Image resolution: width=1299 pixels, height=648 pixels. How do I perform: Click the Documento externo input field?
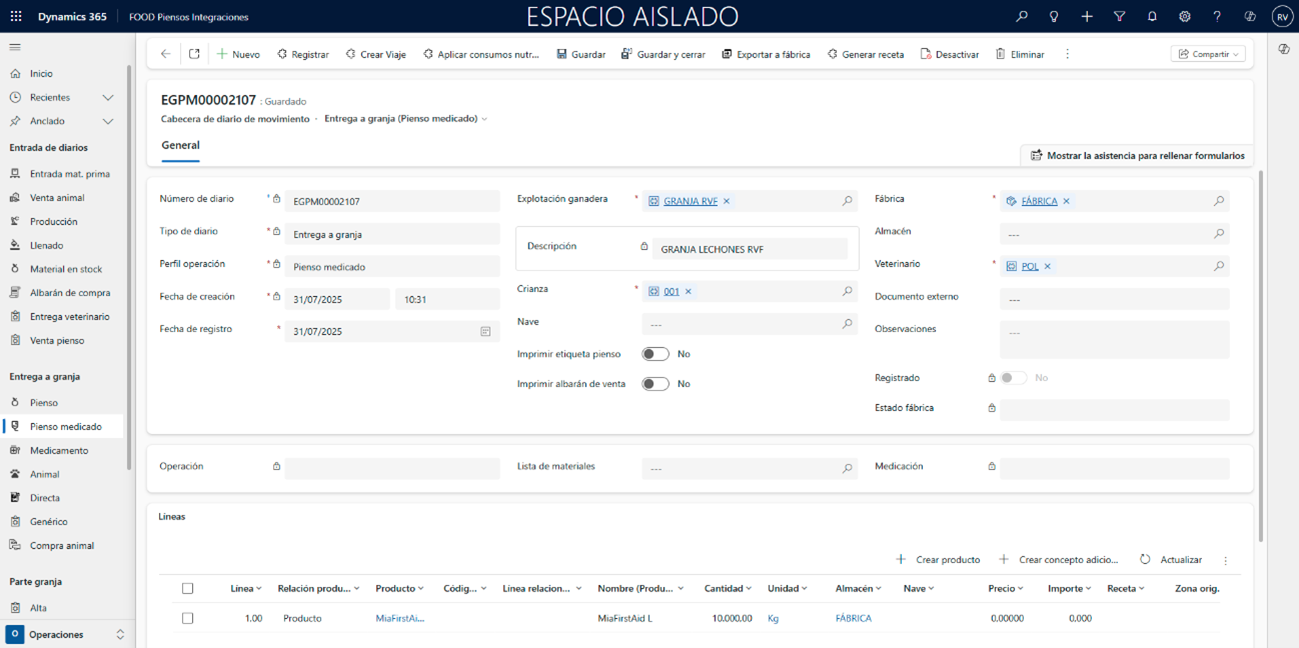coord(1114,299)
